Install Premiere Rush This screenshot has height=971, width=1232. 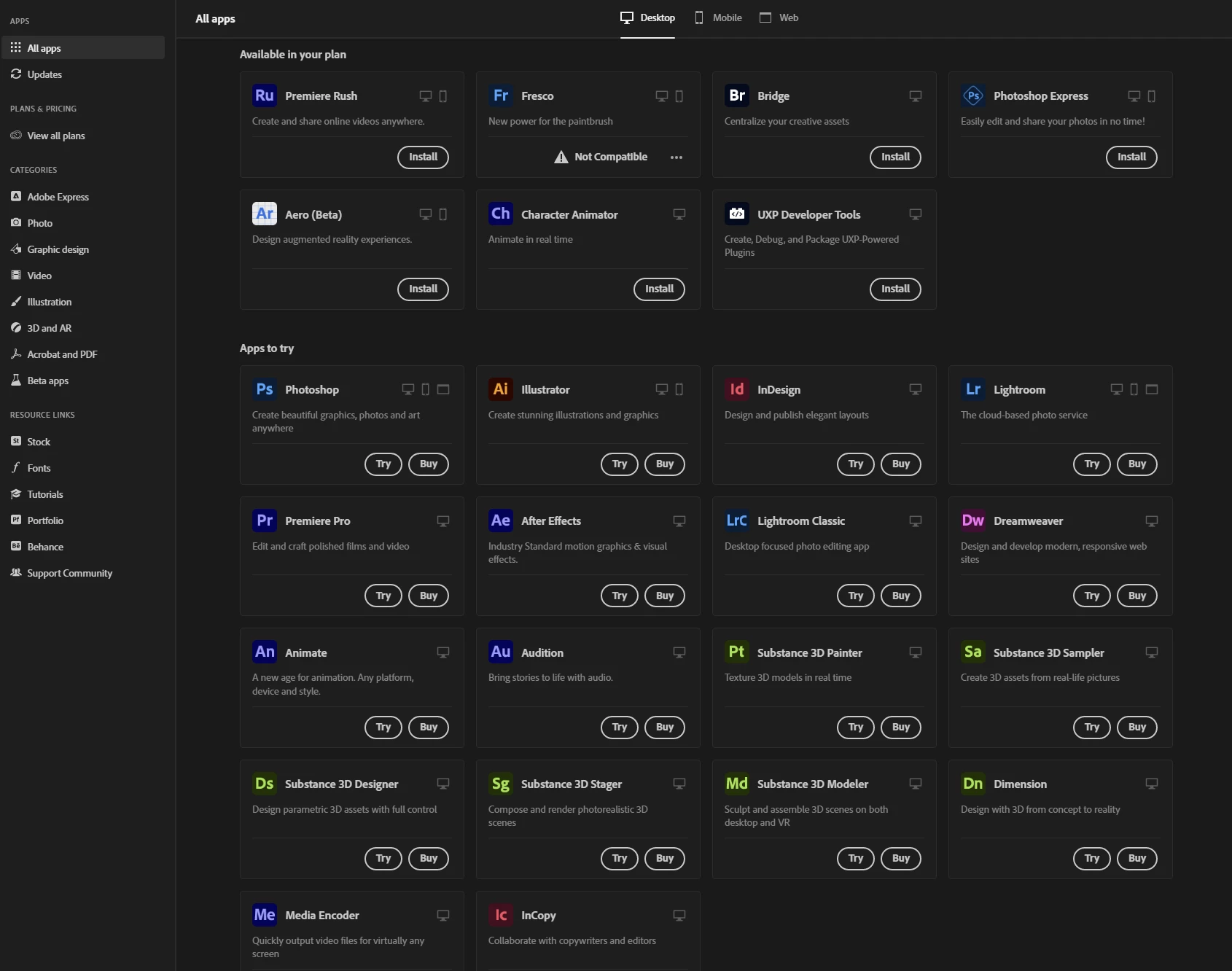[x=423, y=157]
